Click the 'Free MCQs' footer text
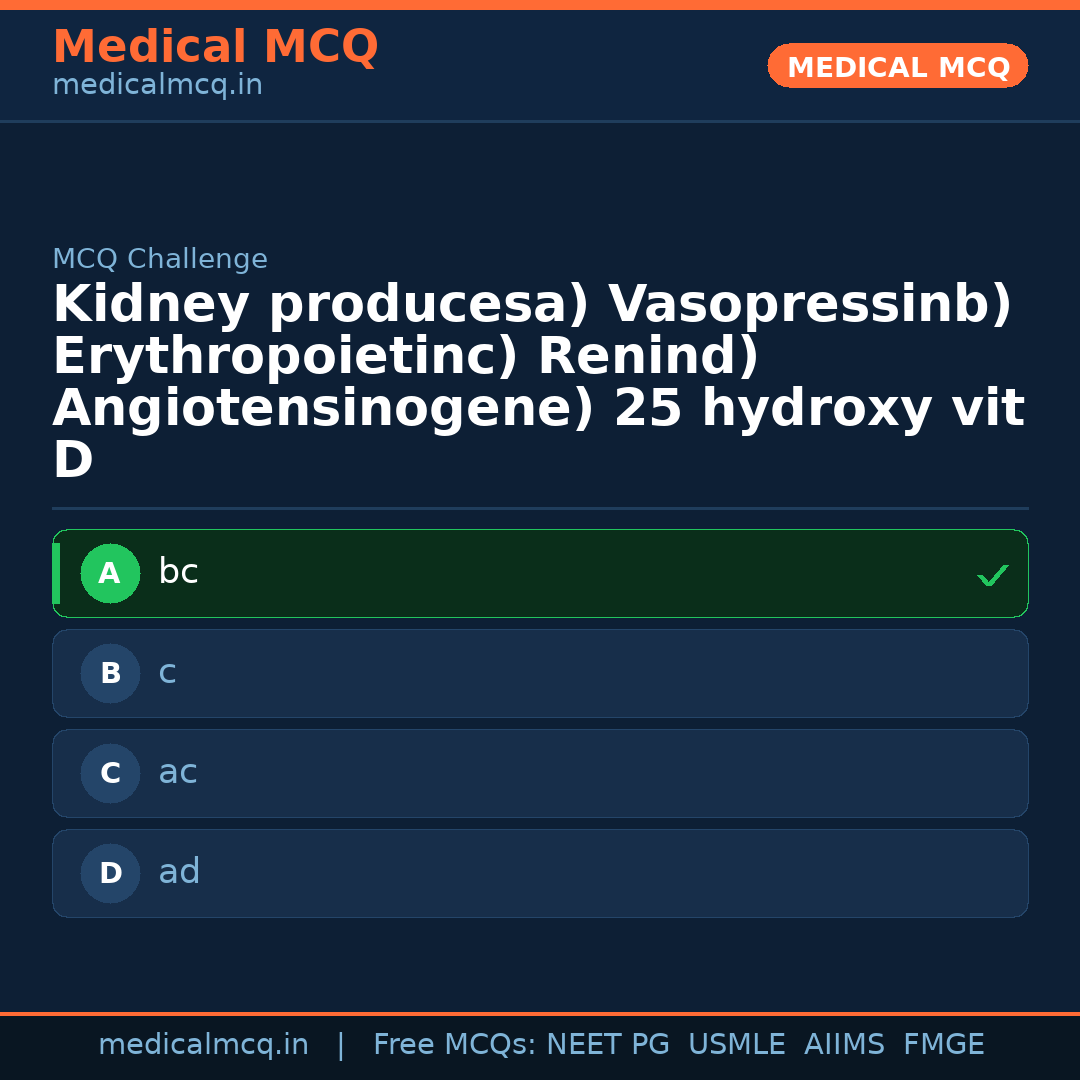1080x1080 pixels. pos(454,1045)
